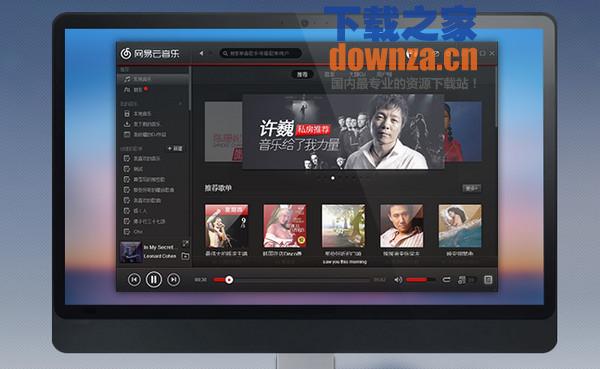The width and height of the screenshot is (600, 369).
Task: Click the now-playing album art
Action: point(131,252)
